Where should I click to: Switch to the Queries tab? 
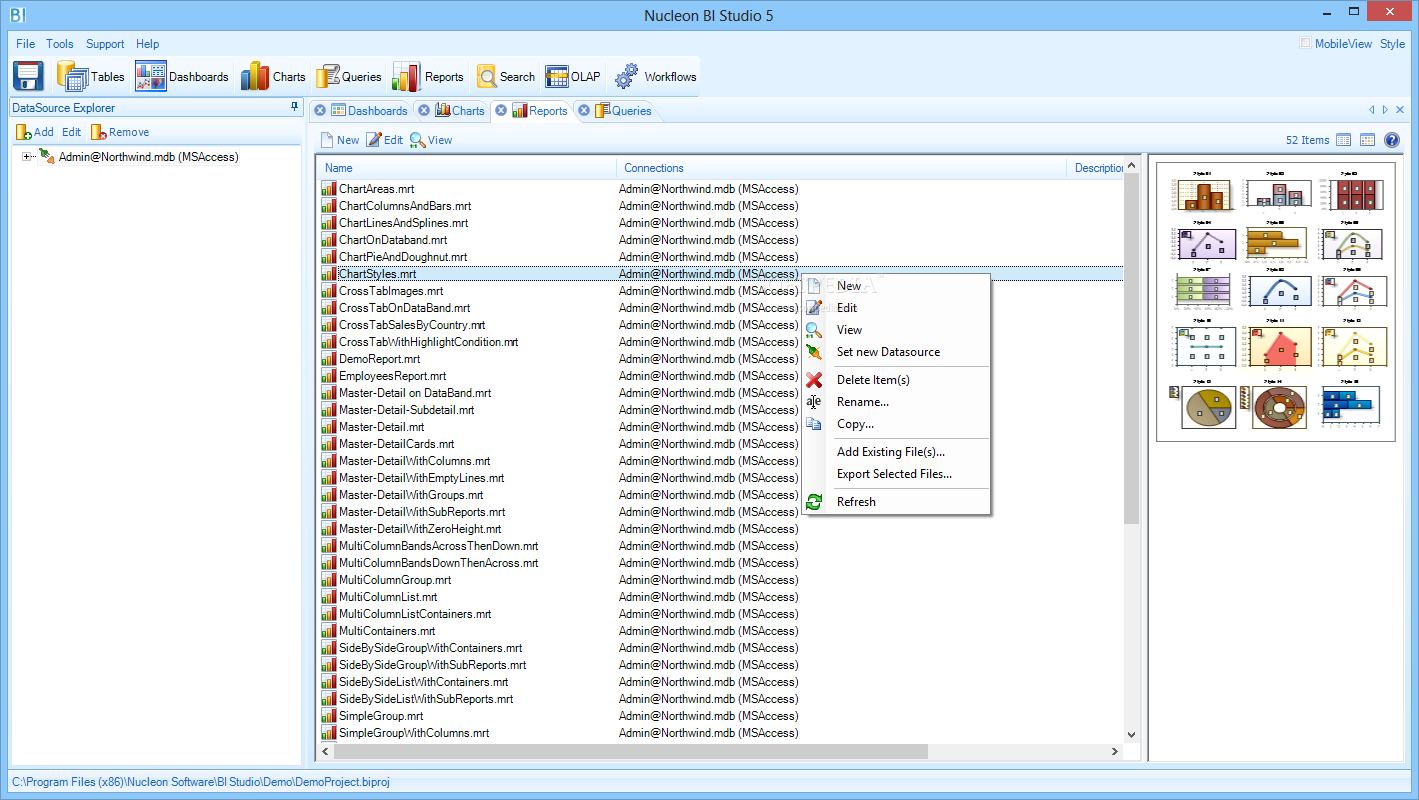click(x=623, y=111)
